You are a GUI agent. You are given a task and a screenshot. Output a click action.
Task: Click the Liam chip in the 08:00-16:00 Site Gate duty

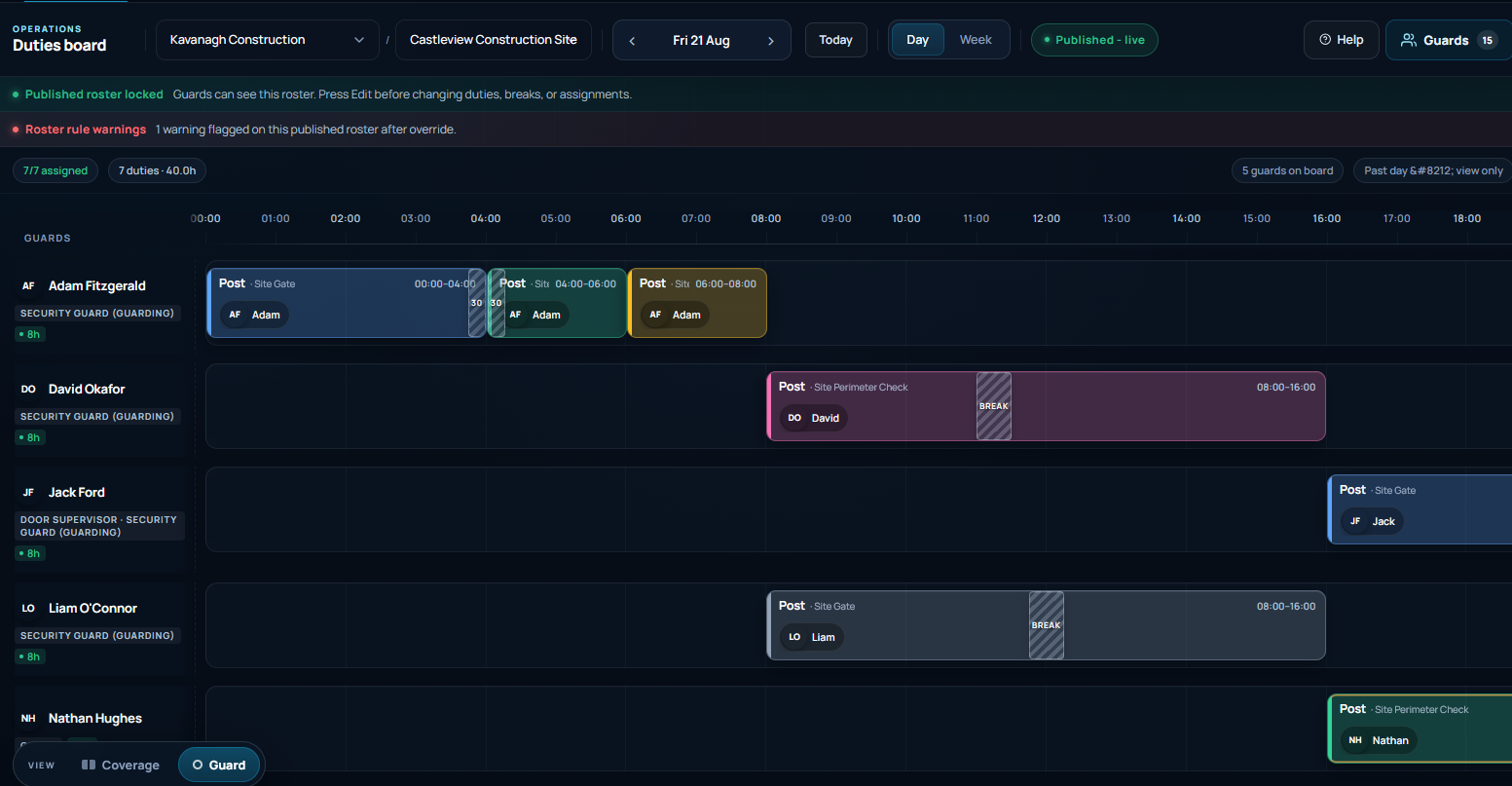point(811,637)
